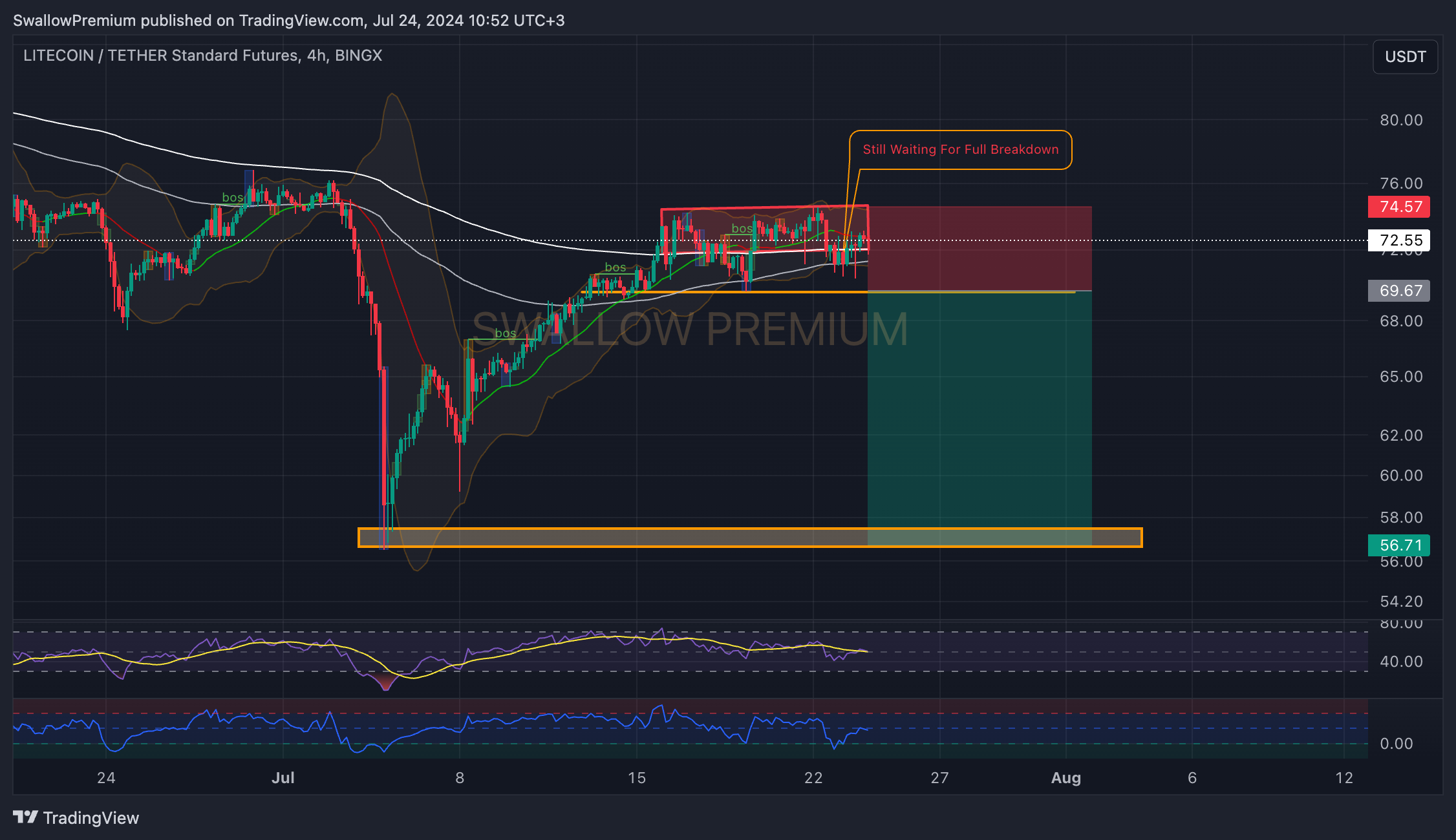Click the 60.00 price axis label
The height and width of the screenshot is (840, 1456).
[1401, 476]
